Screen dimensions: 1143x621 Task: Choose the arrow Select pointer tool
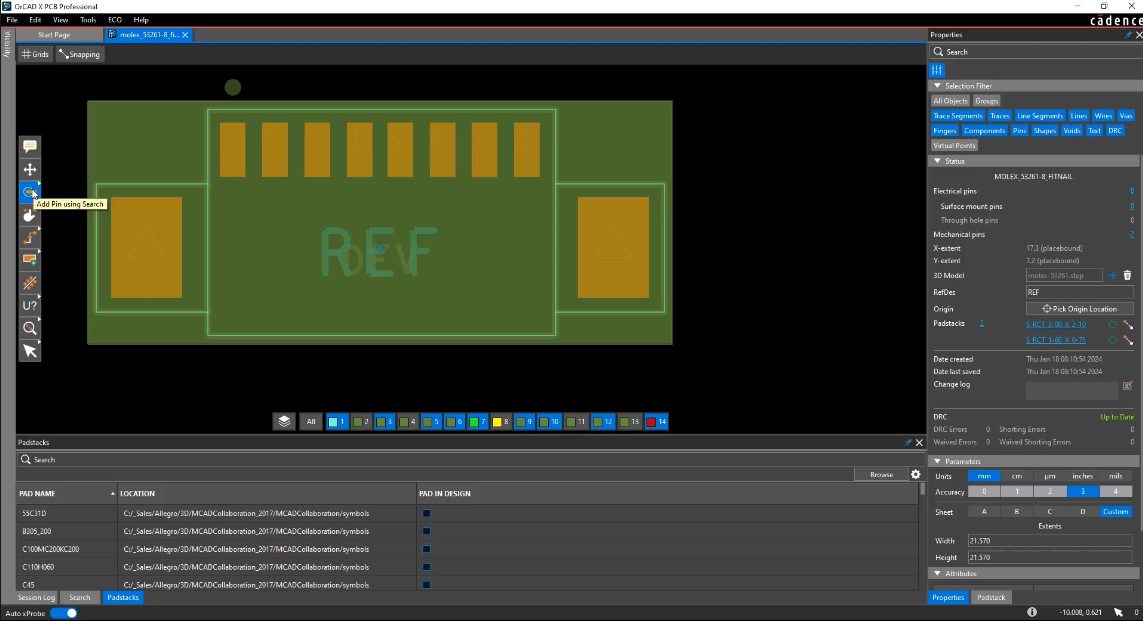[30, 351]
